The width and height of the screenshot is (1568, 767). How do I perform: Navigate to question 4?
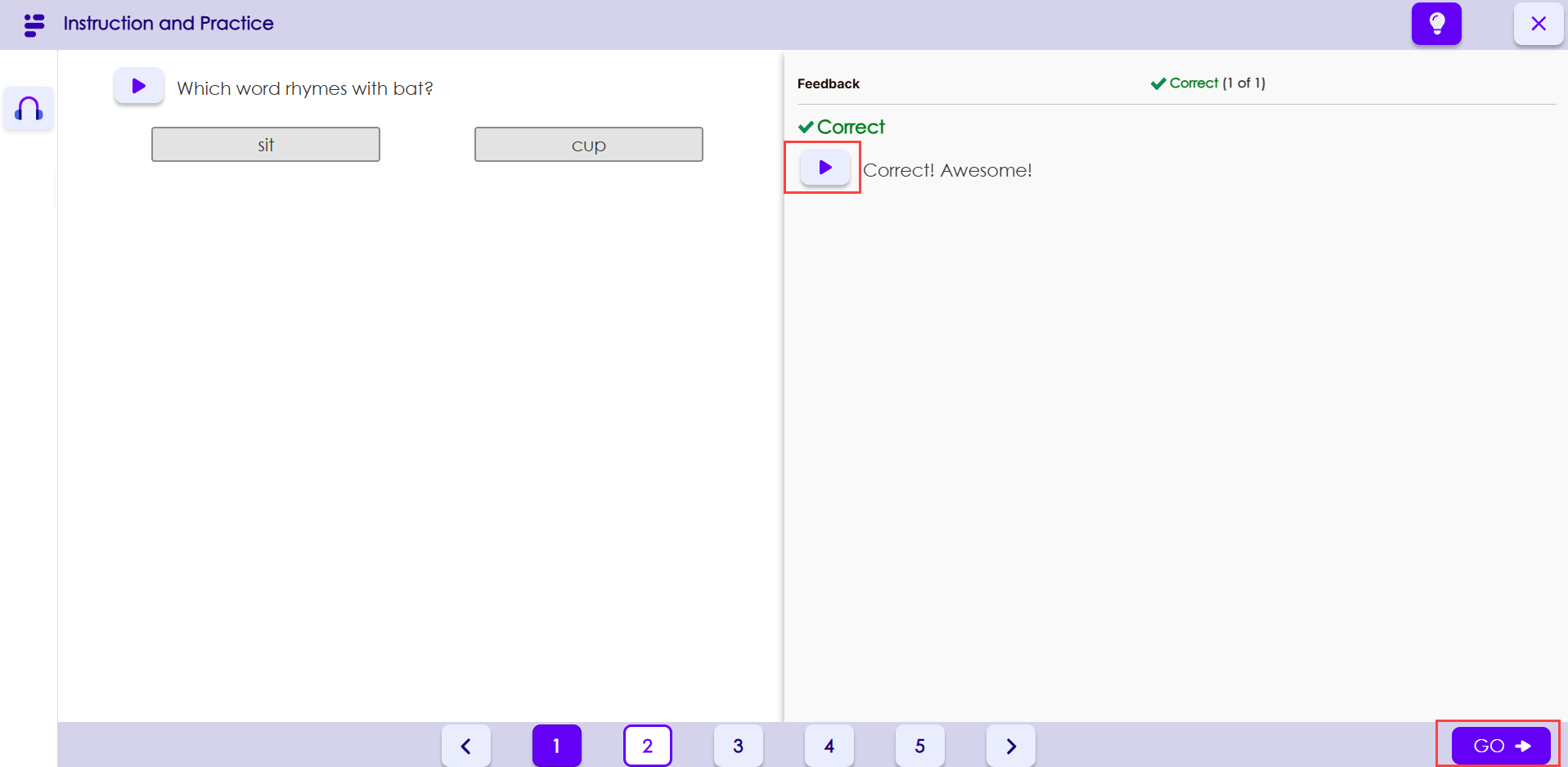click(x=829, y=746)
